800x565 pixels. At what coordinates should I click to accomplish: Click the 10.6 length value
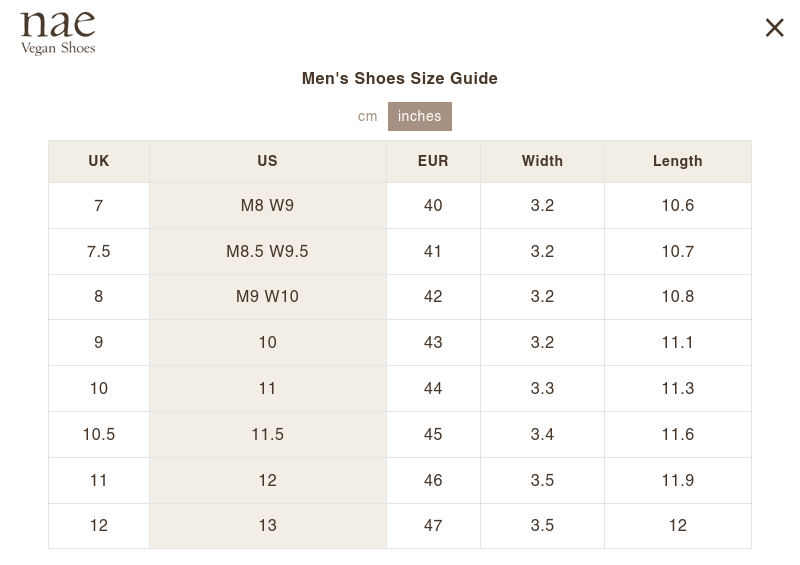(678, 206)
